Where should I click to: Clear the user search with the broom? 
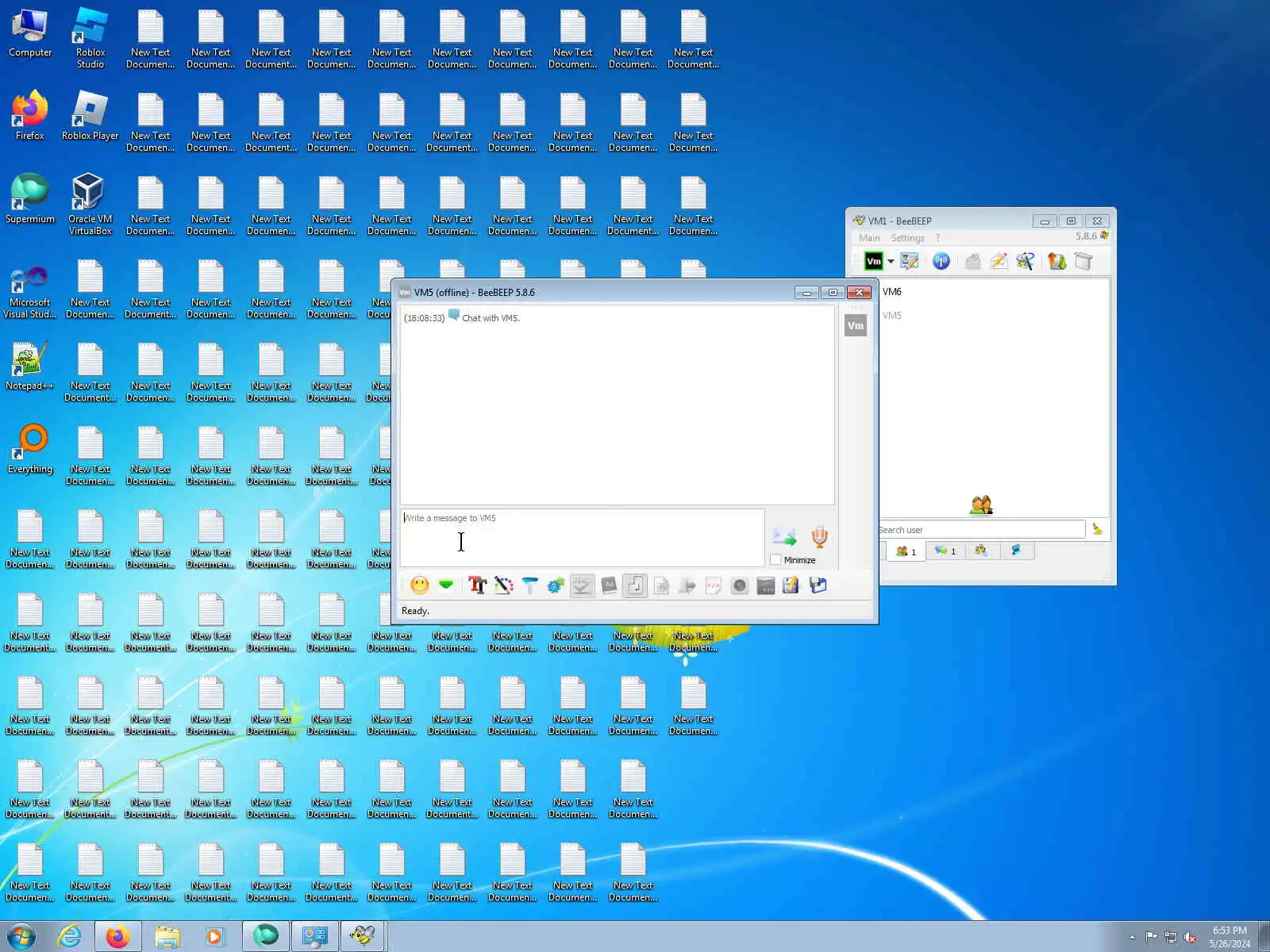tap(1097, 529)
